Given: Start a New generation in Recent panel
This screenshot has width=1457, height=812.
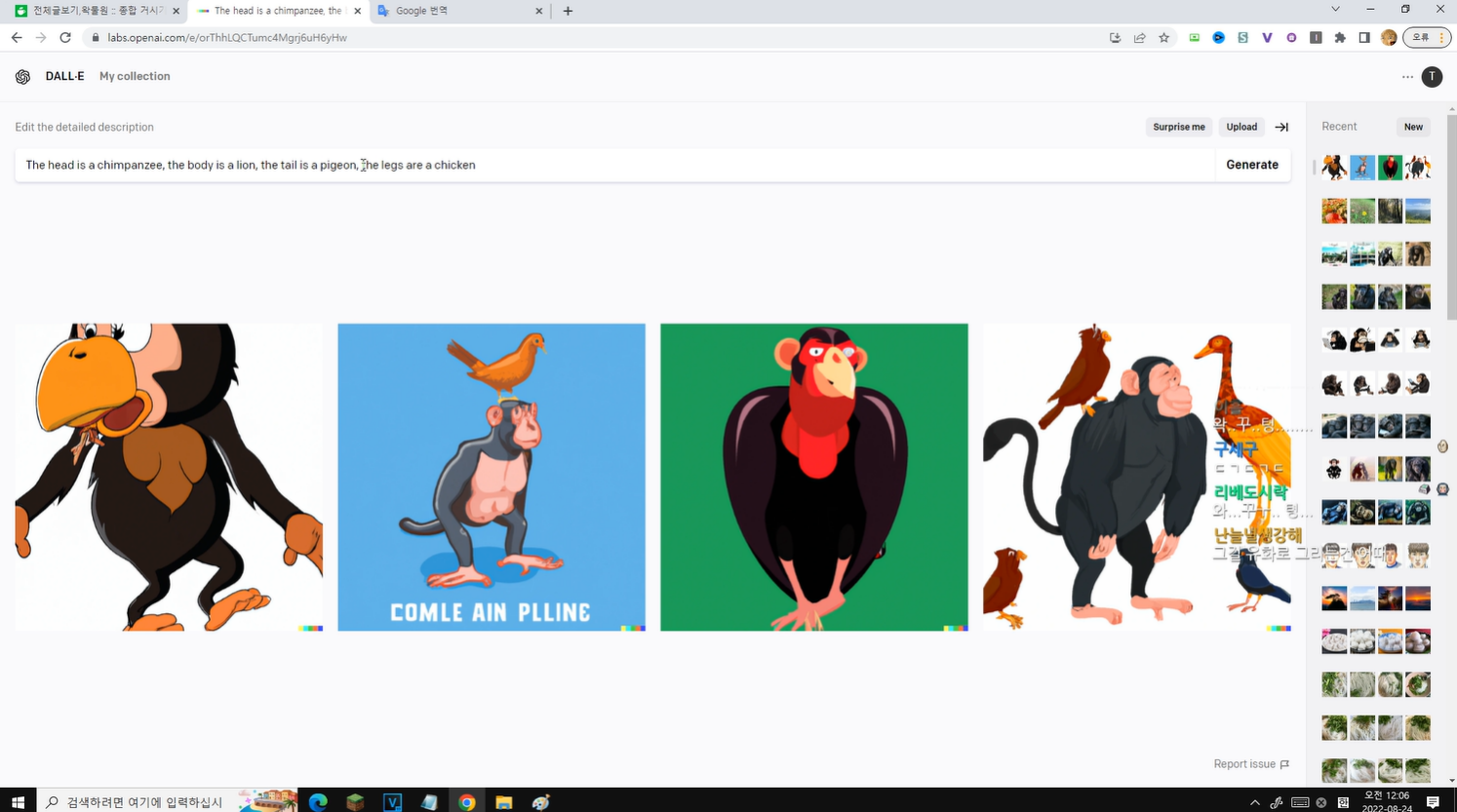Looking at the screenshot, I should pos(1413,127).
